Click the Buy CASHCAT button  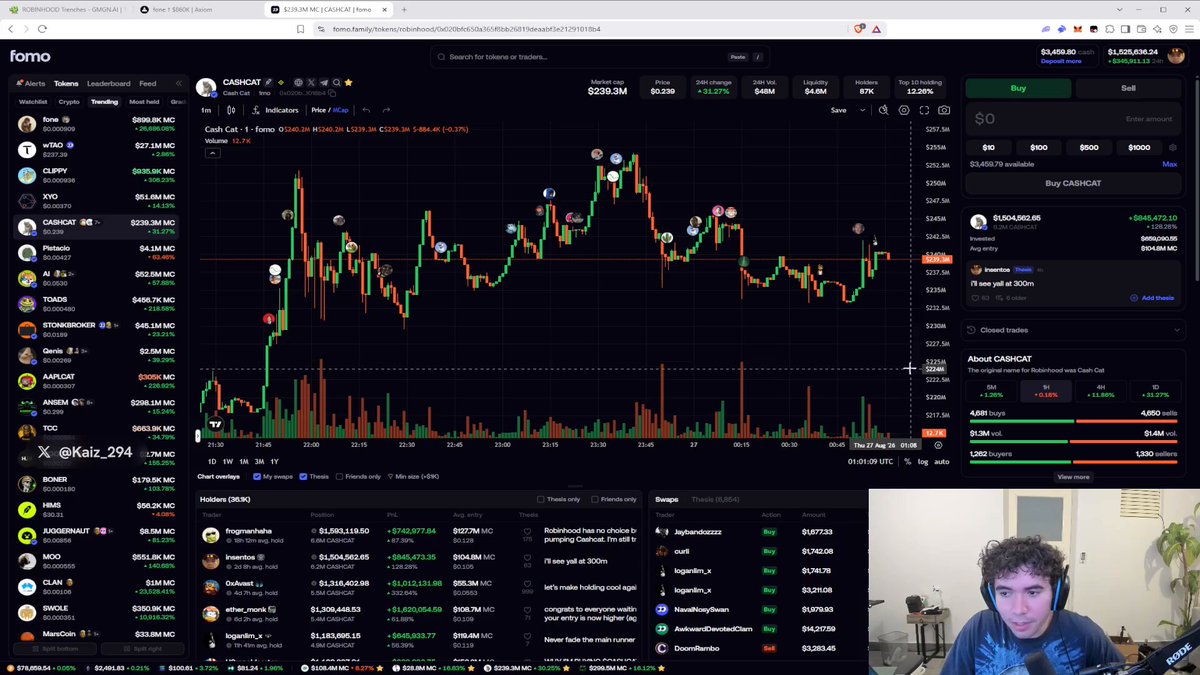click(1073, 183)
